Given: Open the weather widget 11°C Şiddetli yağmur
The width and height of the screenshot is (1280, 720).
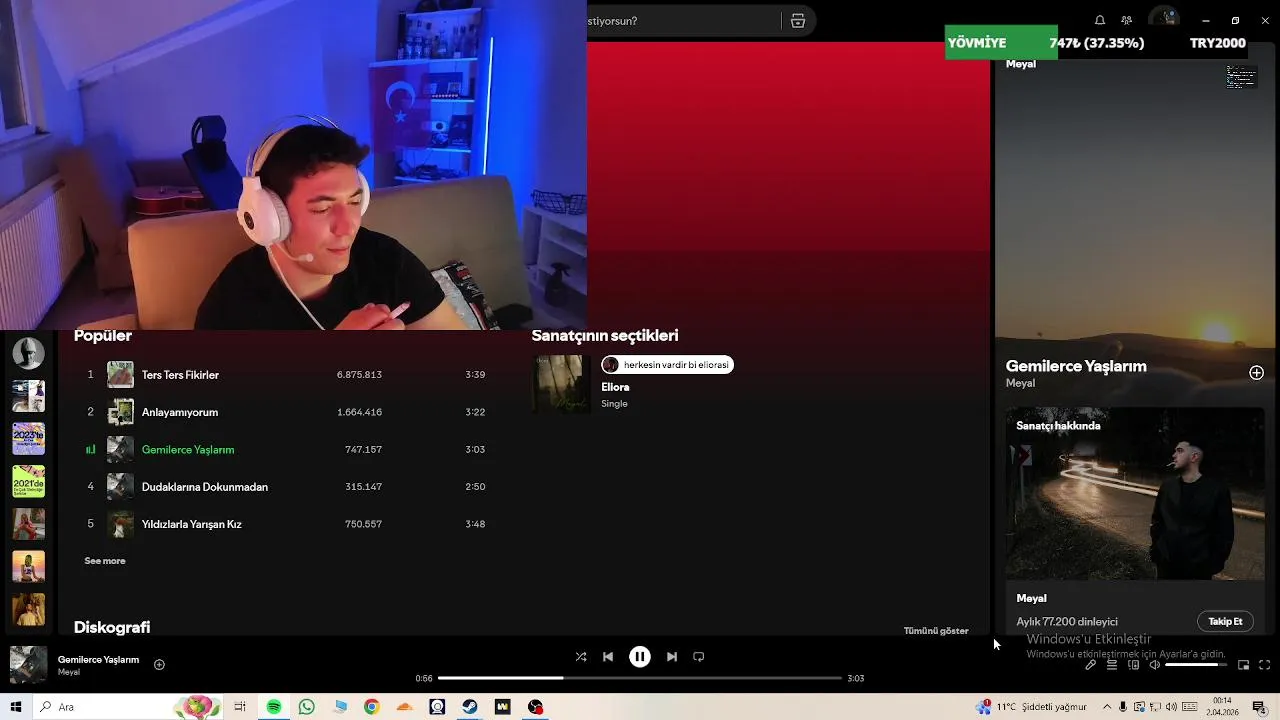Looking at the screenshot, I should [x=1032, y=707].
